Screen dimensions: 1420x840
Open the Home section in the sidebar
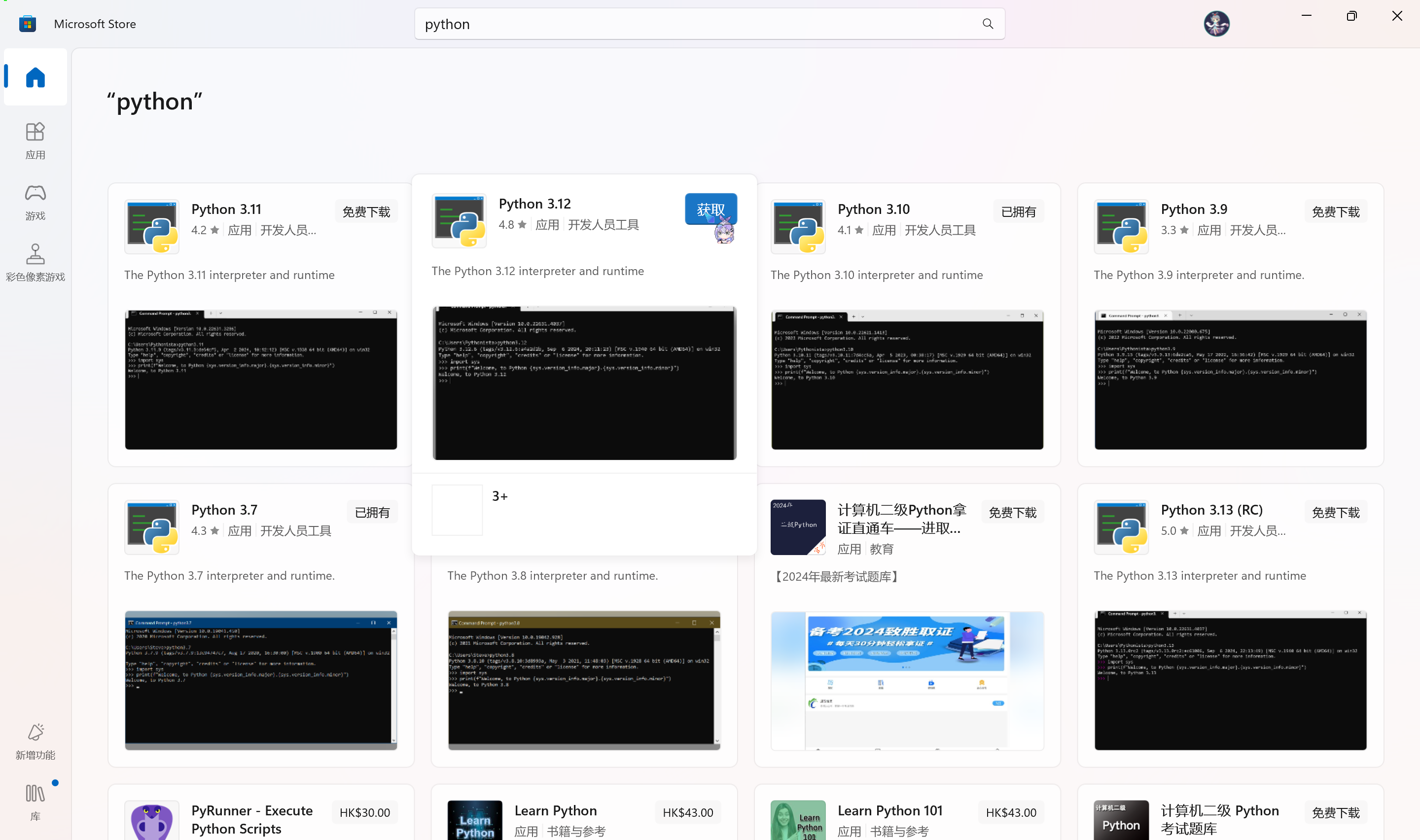pos(35,77)
